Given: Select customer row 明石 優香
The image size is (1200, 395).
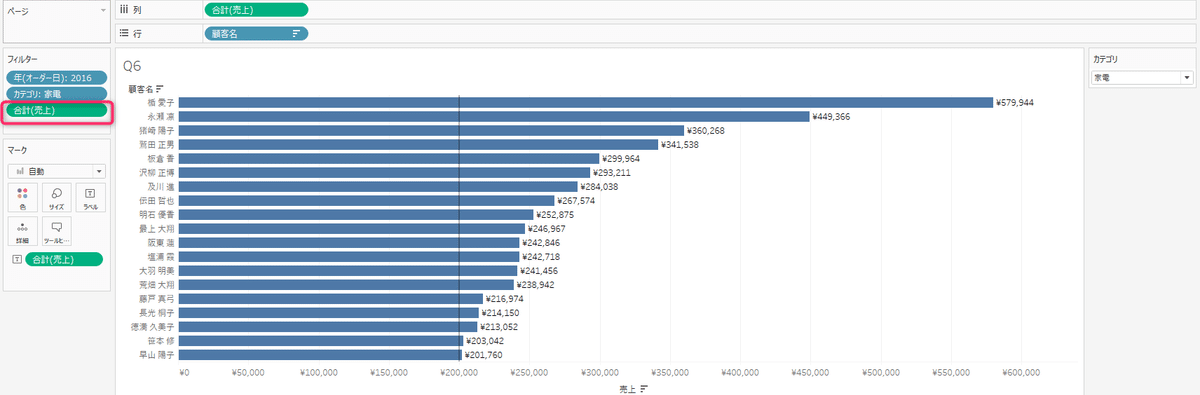Looking at the screenshot, I should pos(158,214).
